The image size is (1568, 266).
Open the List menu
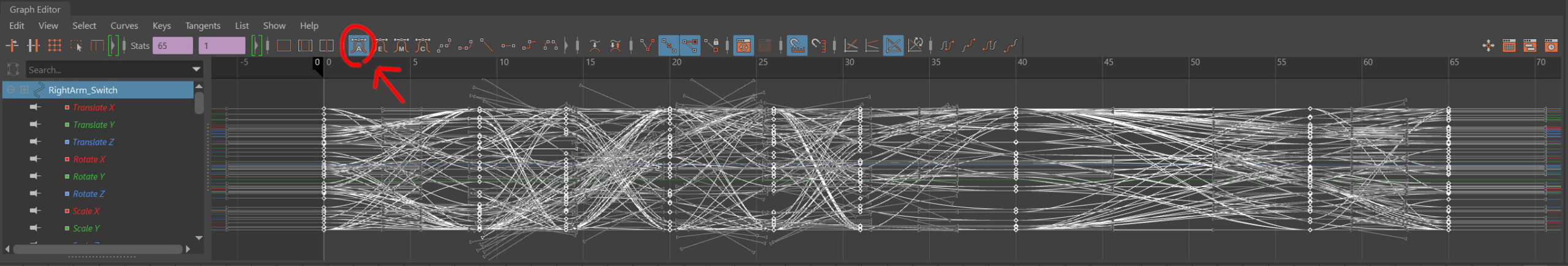pyautogui.click(x=242, y=26)
